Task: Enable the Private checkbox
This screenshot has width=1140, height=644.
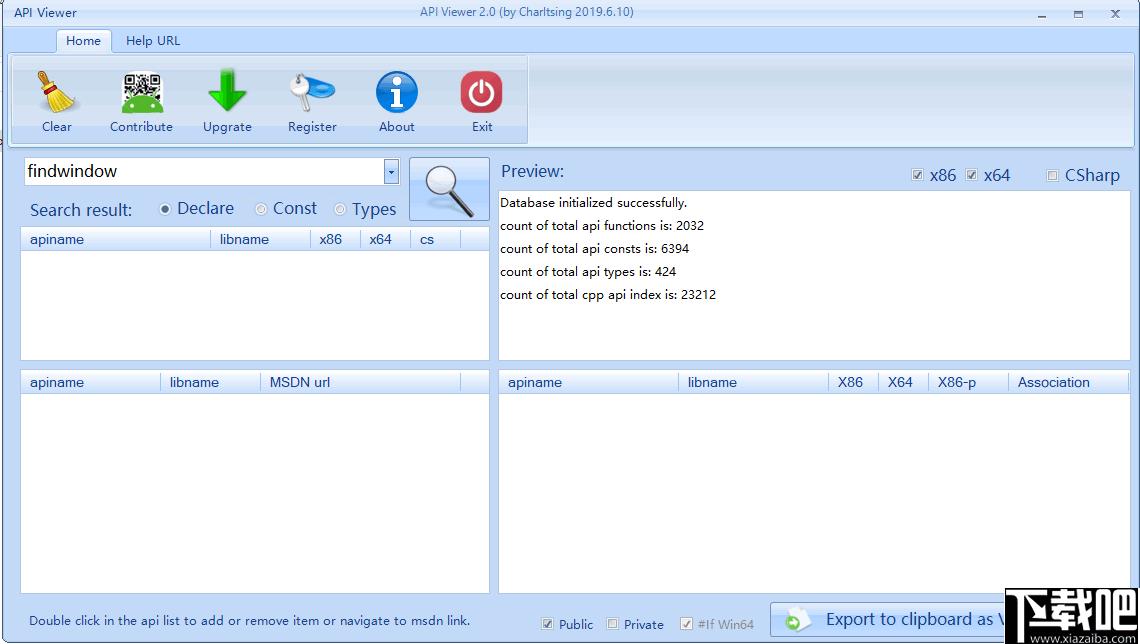Action: [612, 624]
